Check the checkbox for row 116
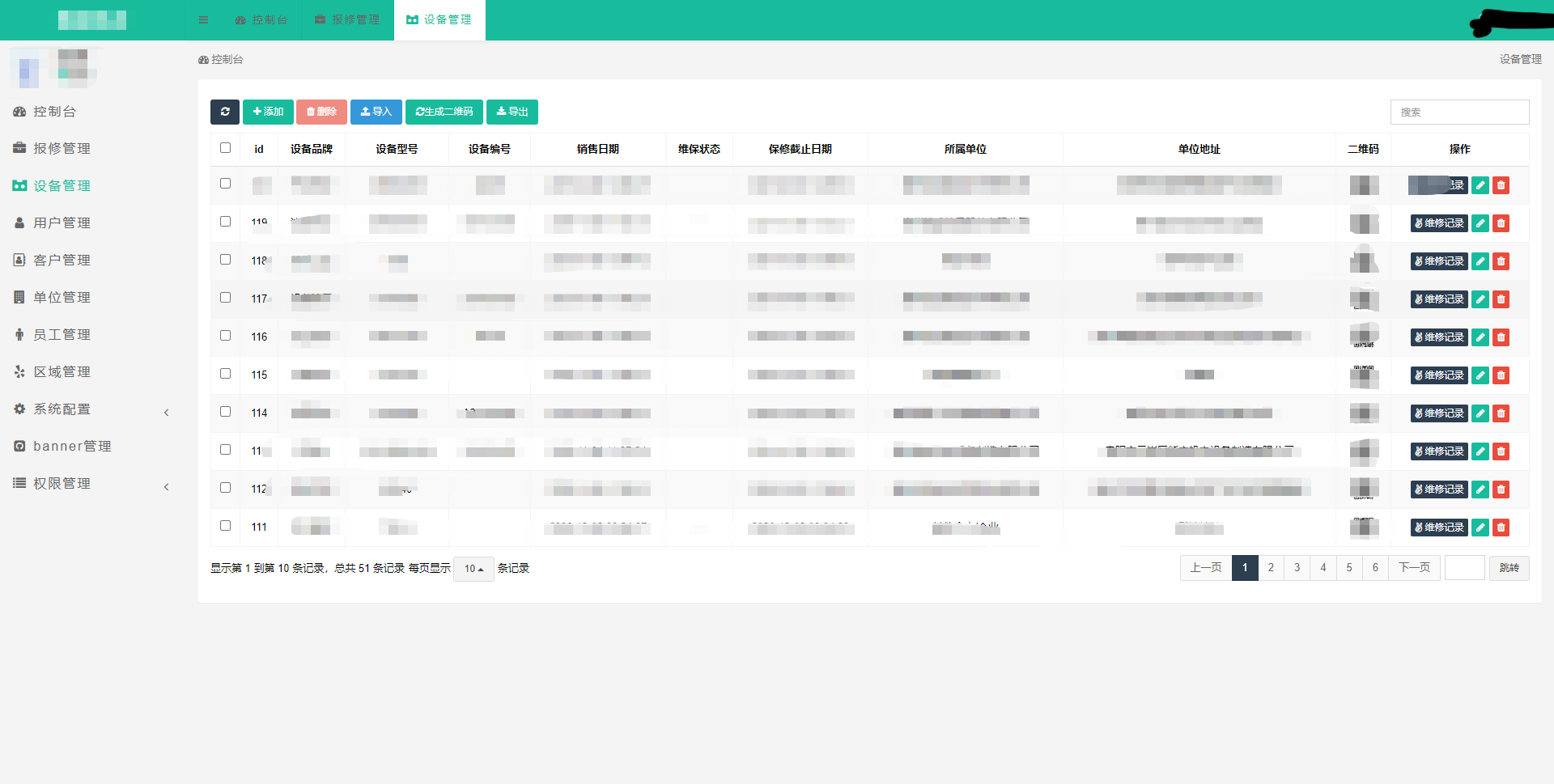This screenshot has height=784, width=1554. (x=225, y=336)
